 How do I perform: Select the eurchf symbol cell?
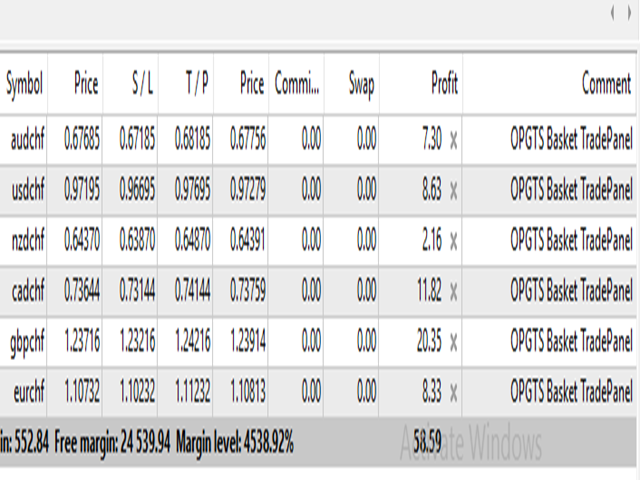[29, 391]
